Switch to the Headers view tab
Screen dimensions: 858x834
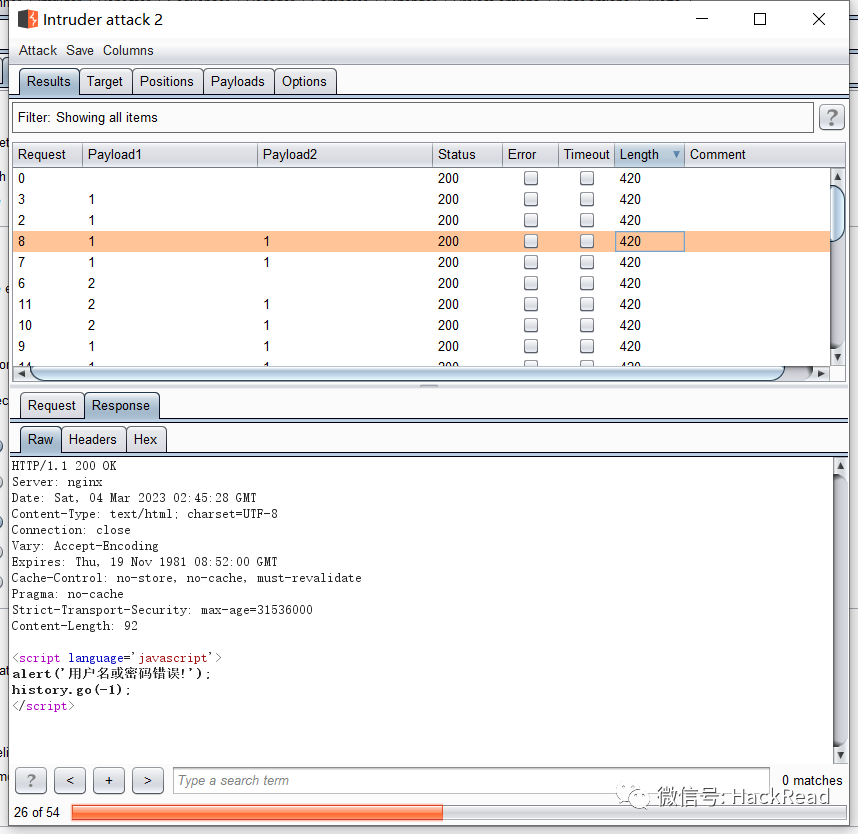[x=93, y=439]
